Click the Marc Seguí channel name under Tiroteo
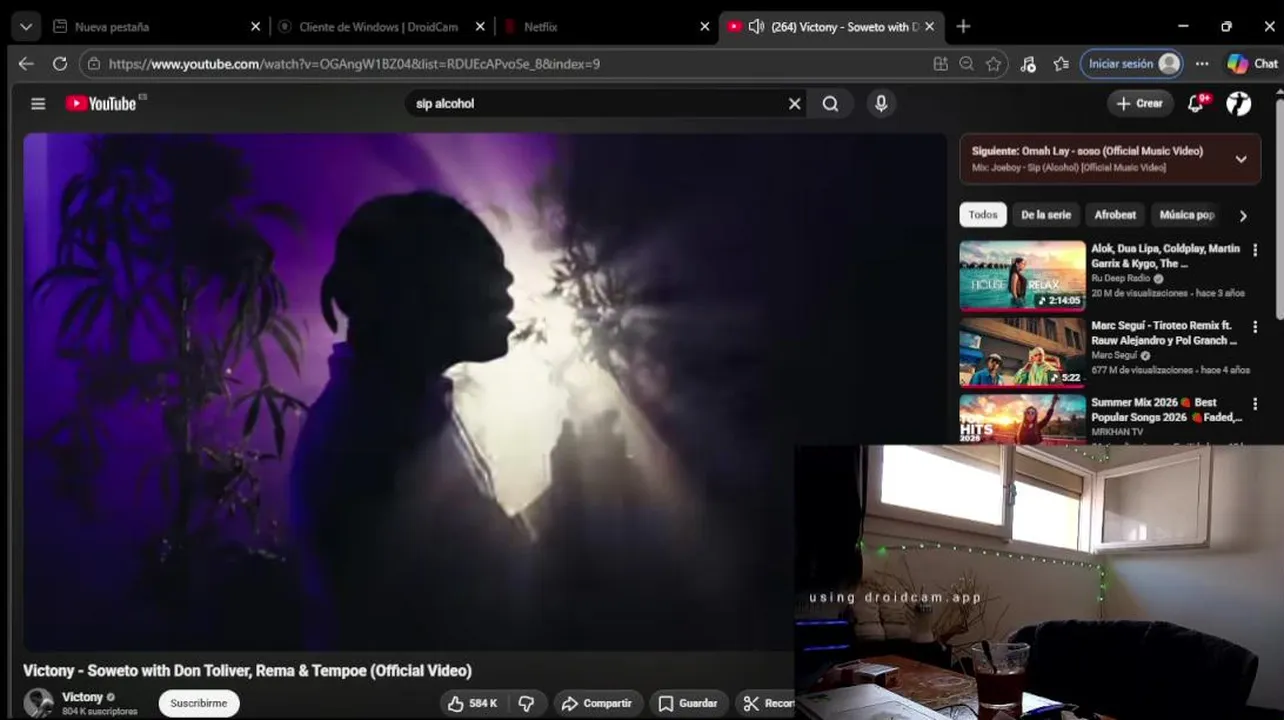Image resolution: width=1284 pixels, height=720 pixels. pos(1114,355)
